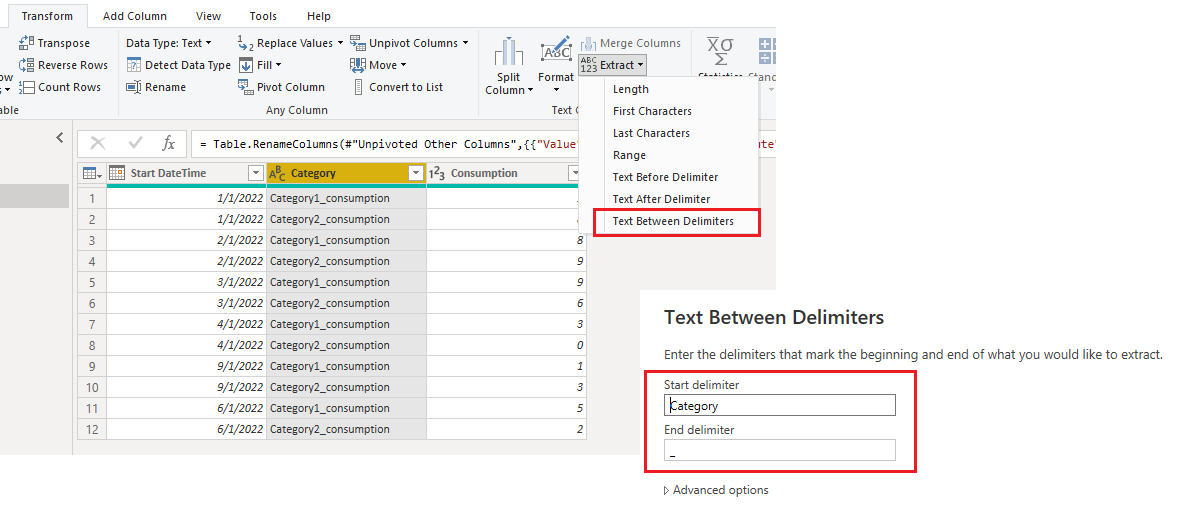Open the Data Type: Text dropdown

pyautogui.click(x=169, y=43)
